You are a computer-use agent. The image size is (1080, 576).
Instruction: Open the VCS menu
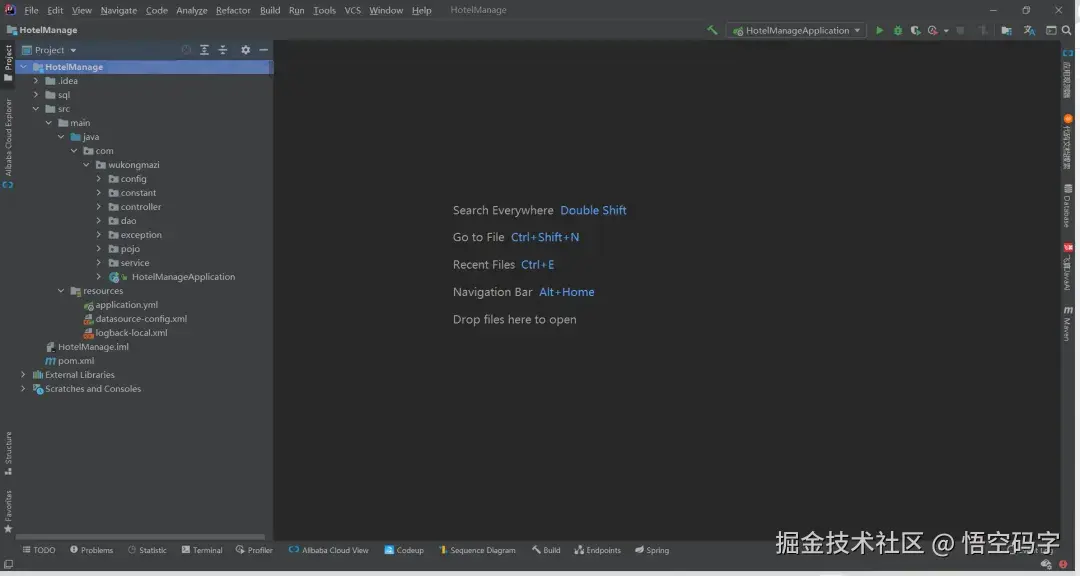[352, 10]
